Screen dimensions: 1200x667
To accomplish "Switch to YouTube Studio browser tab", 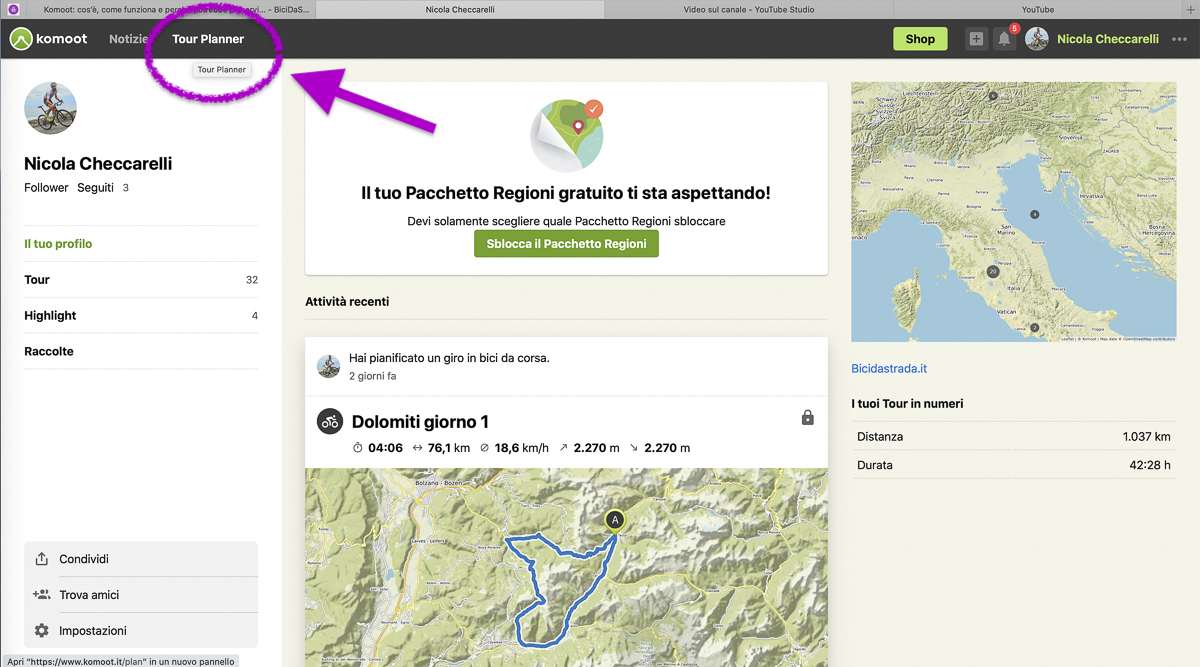I will click(748, 9).
